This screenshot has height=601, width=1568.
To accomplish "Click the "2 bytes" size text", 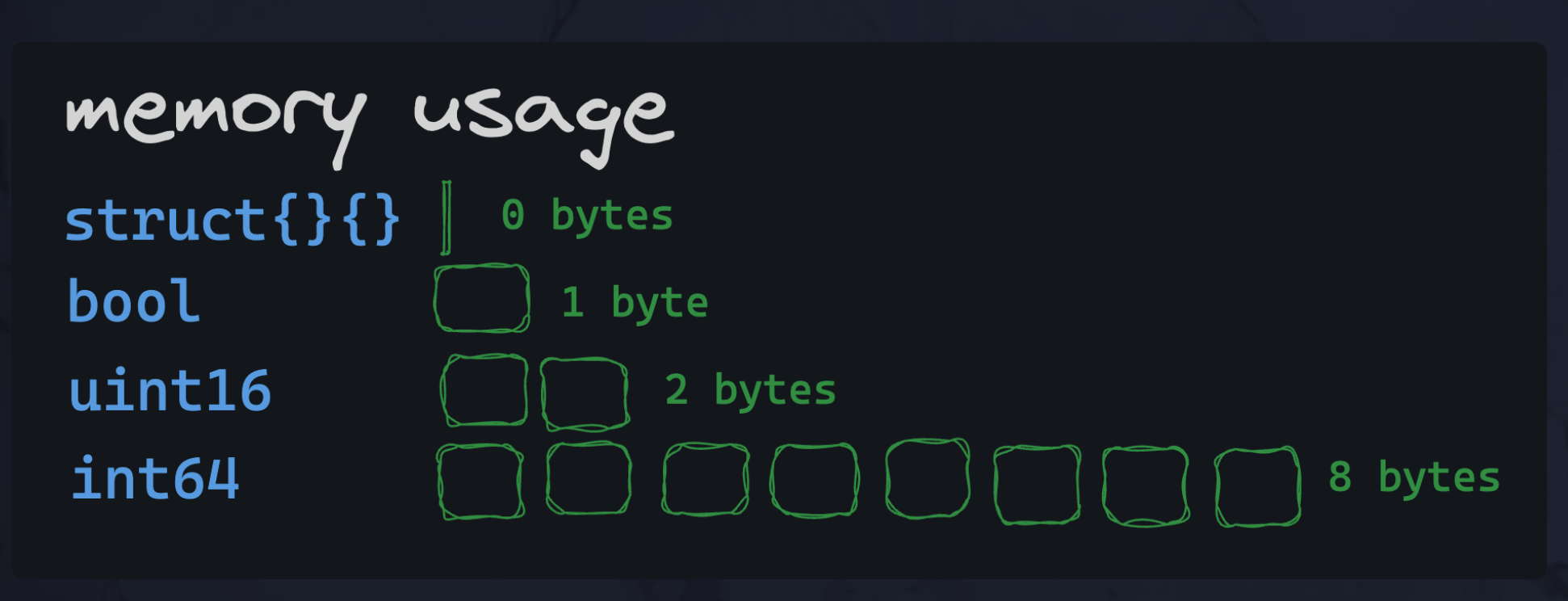I will [750, 390].
